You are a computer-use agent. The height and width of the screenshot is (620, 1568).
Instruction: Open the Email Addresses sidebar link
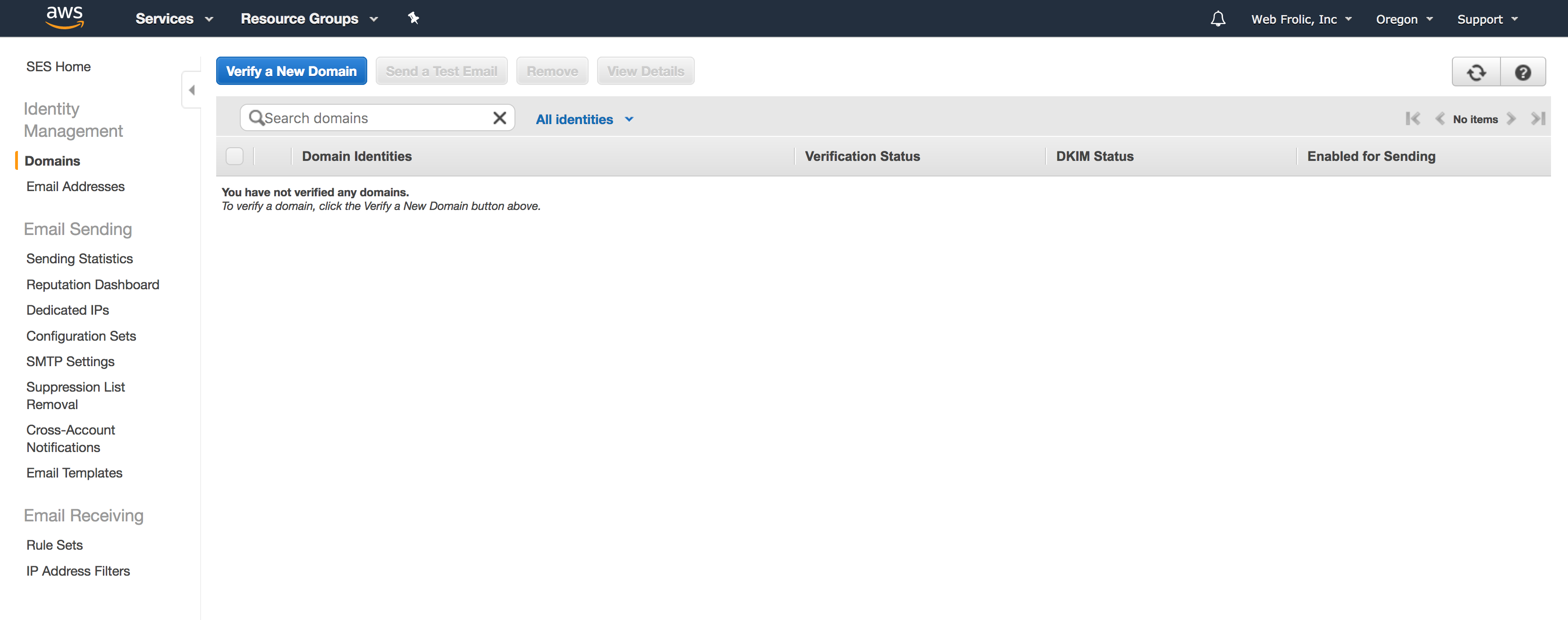pyautogui.click(x=76, y=186)
